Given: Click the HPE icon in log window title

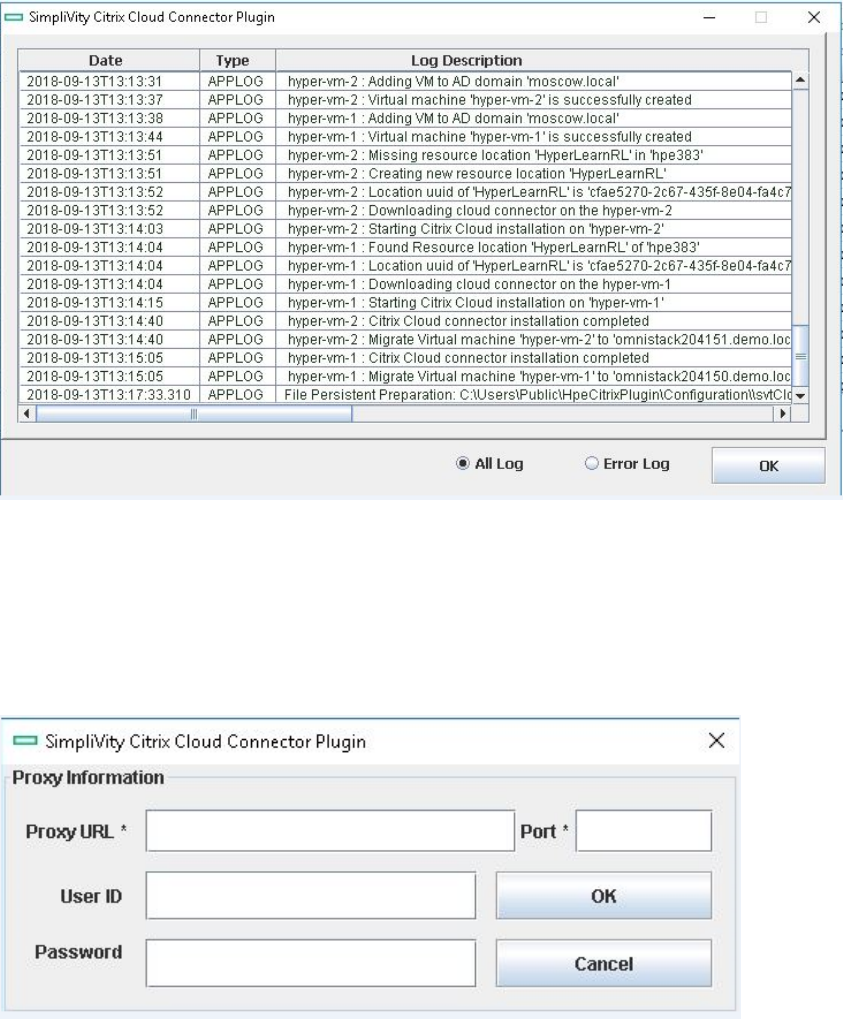Looking at the screenshot, I should [x=14, y=18].
